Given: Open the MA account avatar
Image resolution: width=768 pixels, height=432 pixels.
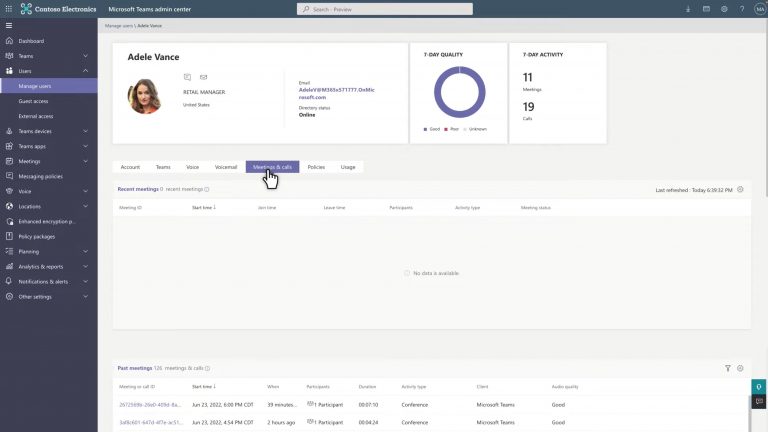Looking at the screenshot, I should (x=760, y=9).
